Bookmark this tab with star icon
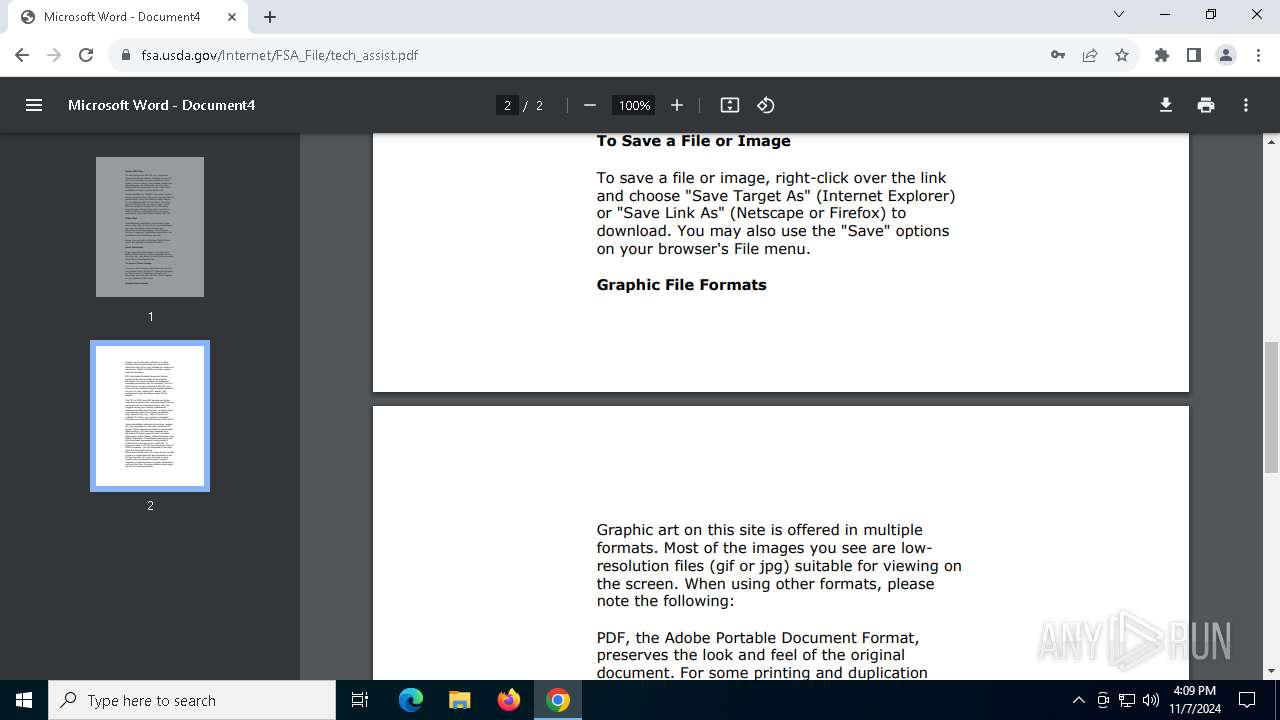Screen dimensions: 1280x720 click(x=1122, y=55)
